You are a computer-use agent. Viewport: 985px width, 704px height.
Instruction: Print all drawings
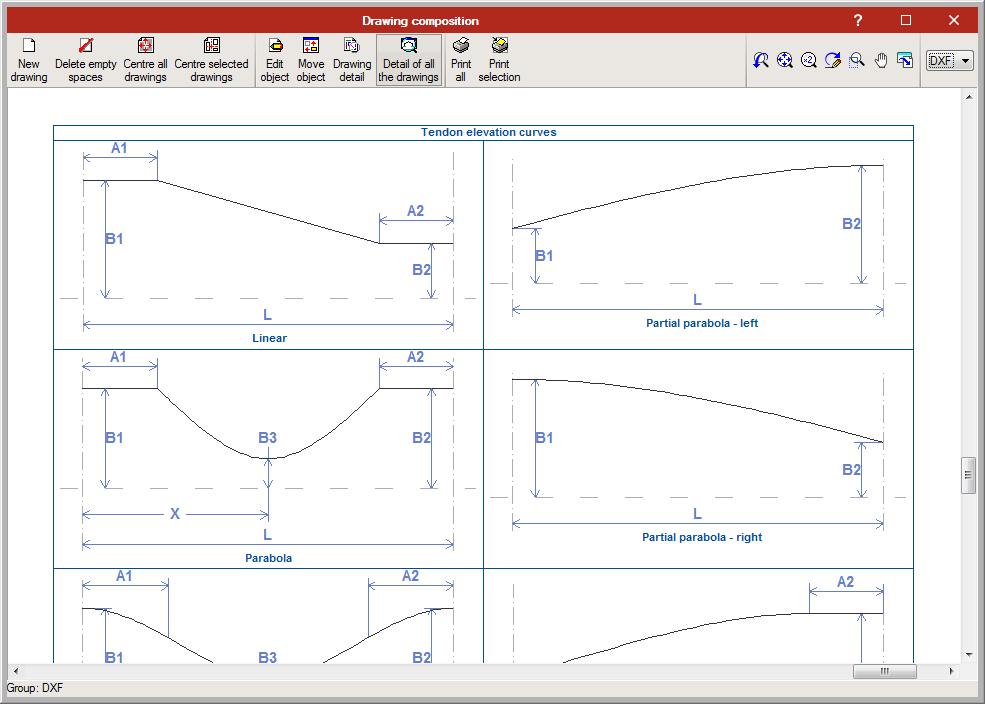[x=461, y=60]
